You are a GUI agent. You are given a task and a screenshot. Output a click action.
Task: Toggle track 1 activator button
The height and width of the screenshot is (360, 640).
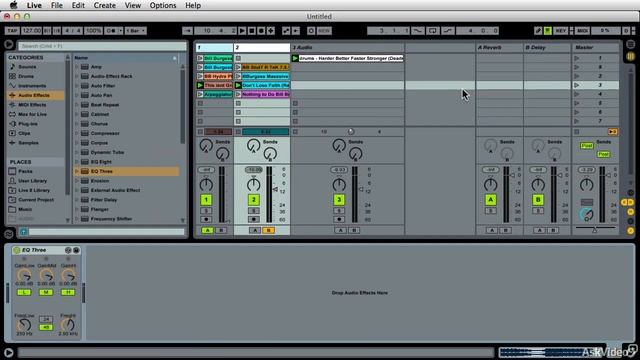[206, 200]
